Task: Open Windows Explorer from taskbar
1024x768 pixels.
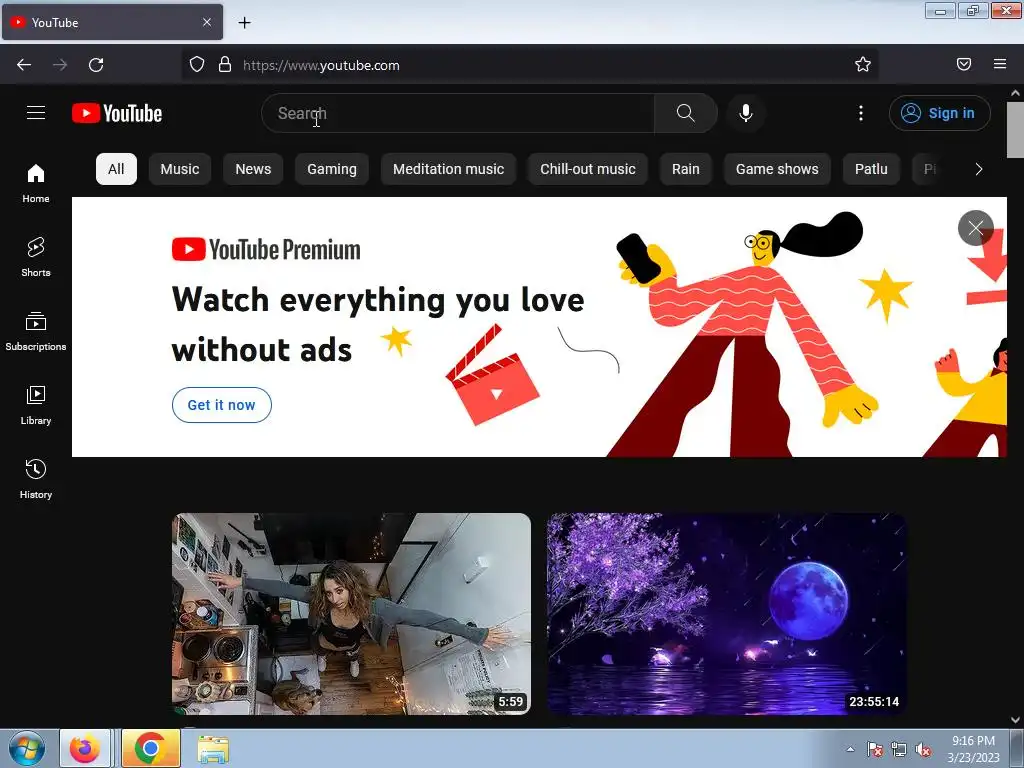Action: 213,750
